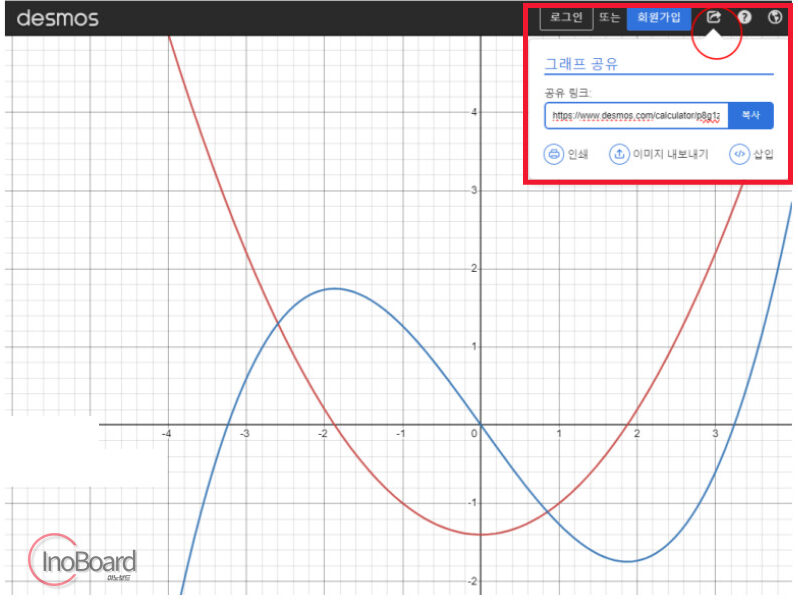Screen dimensions: 798x600
Task: Click y-axis label -1
Action: click(x=472, y=503)
